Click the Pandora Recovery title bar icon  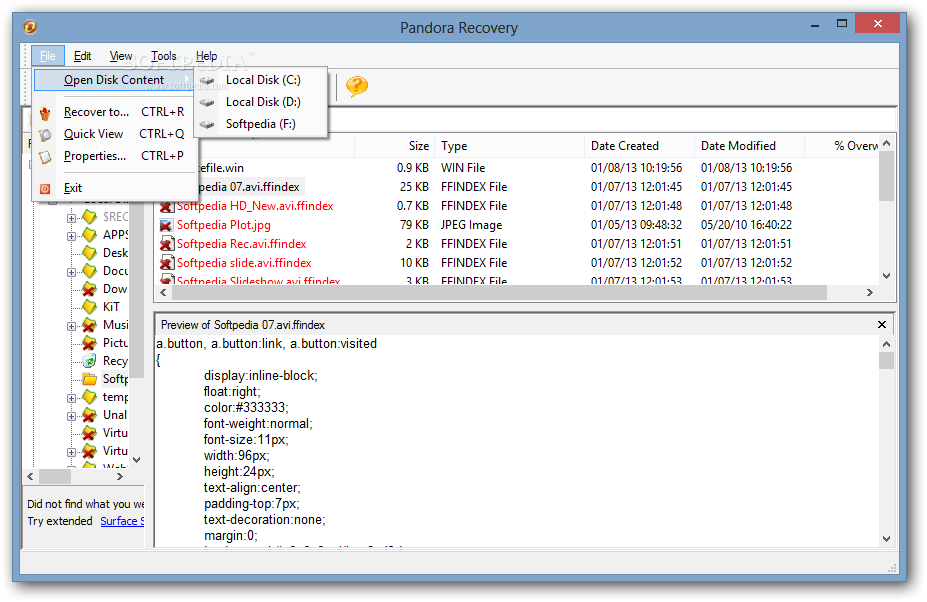(30, 27)
